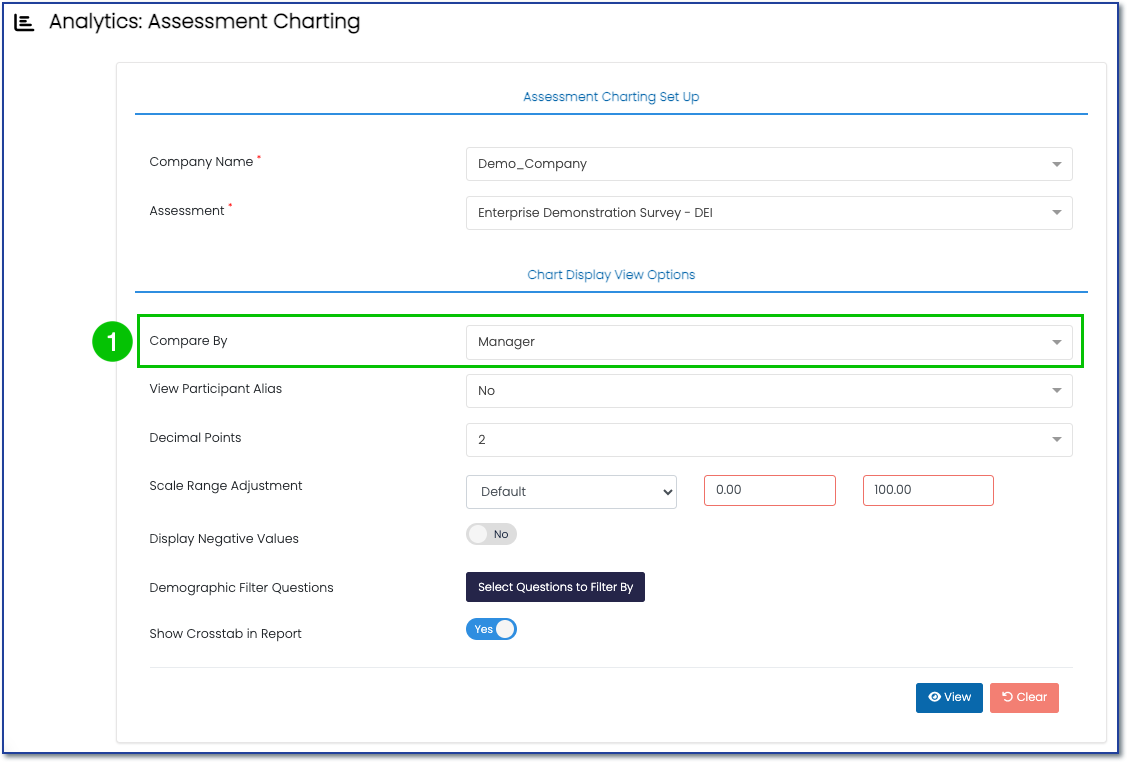Open the Compare By dropdown showing Manager
The image size is (1127, 762).
pos(768,342)
